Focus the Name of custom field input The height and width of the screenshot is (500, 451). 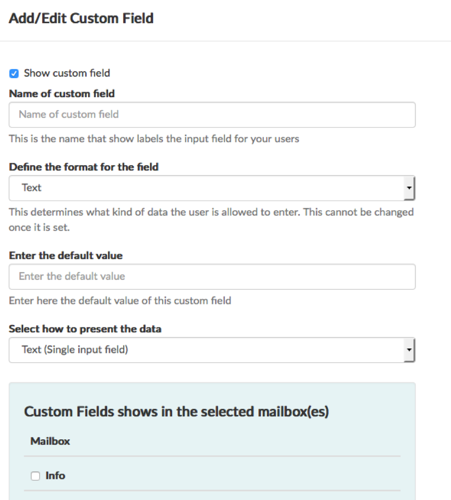[x=212, y=115]
